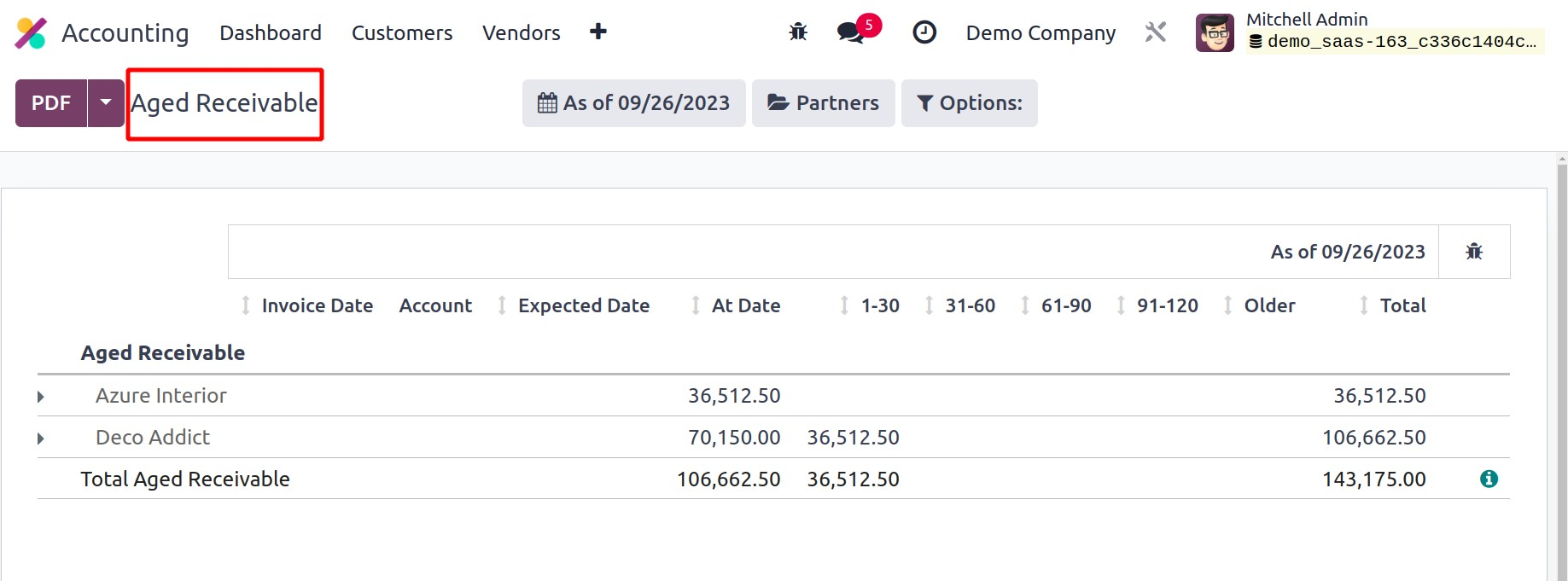
Task: Open the activities clock icon
Action: (924, 32)
